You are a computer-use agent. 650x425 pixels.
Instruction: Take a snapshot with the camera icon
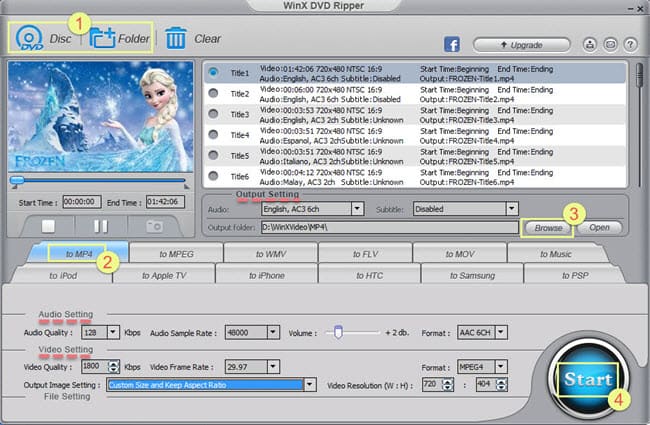[x=154, y=226]
